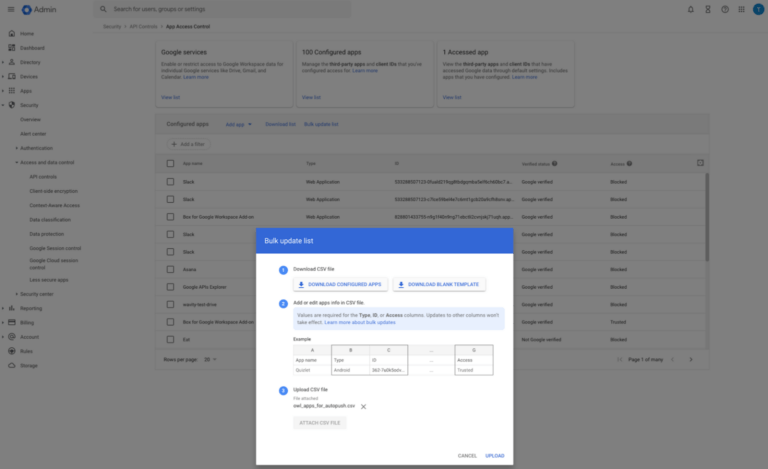768x469 pixels.
Task: View list of accessed apps
Action: click(x=452, y=97)
